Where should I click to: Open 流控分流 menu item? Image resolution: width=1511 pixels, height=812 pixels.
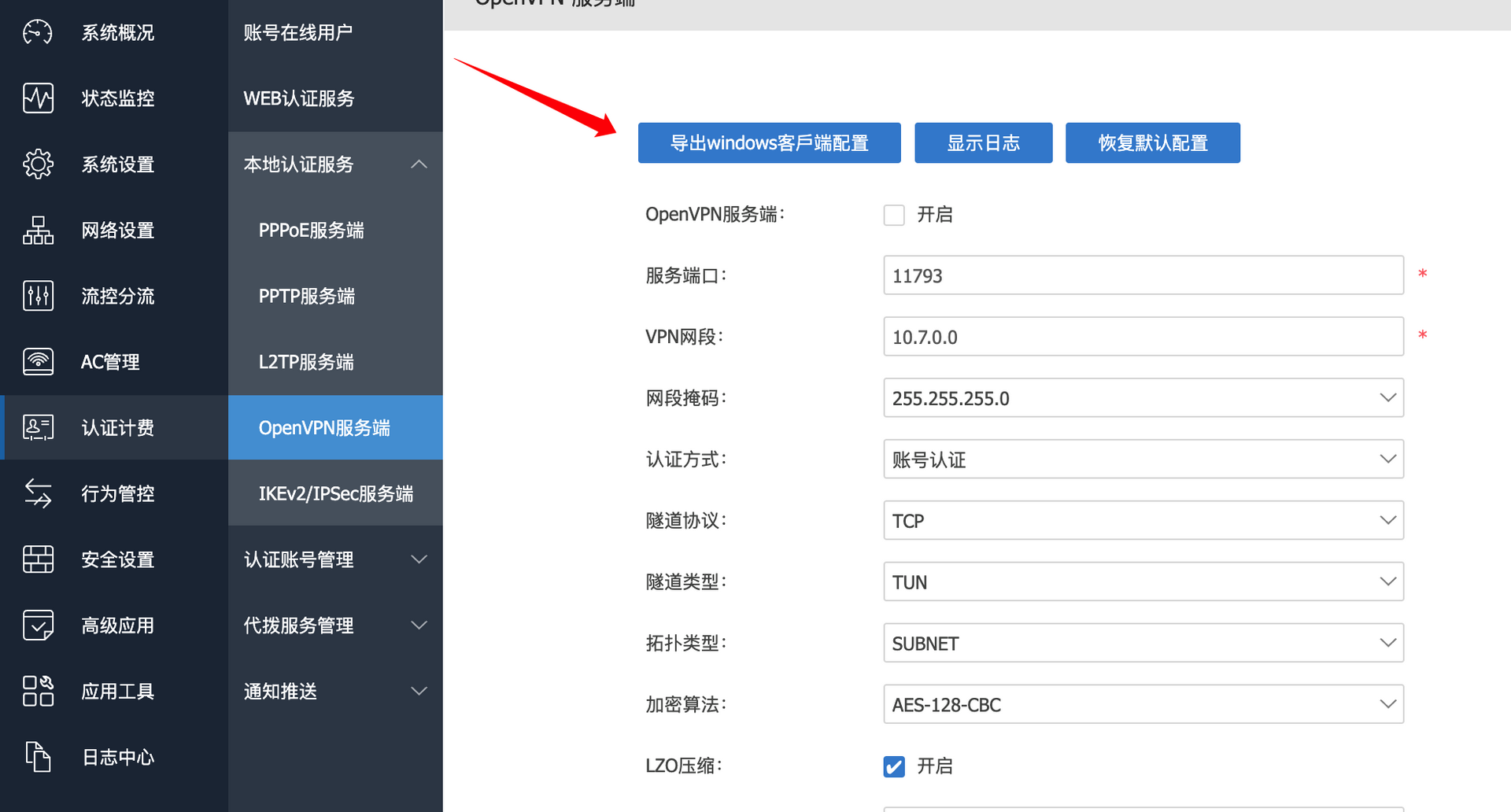(114, 296)
